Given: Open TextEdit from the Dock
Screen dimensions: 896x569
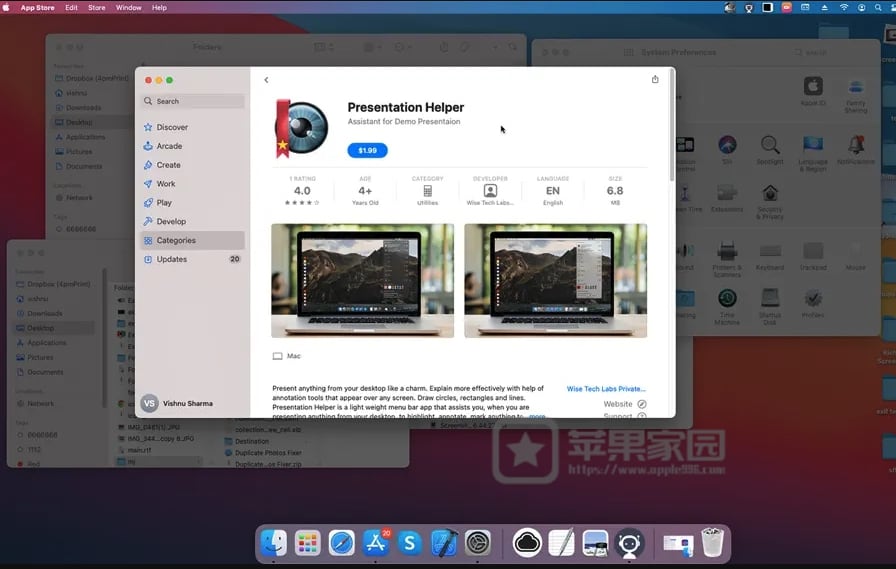Looking at the screenshot, I should pos(561,543).
